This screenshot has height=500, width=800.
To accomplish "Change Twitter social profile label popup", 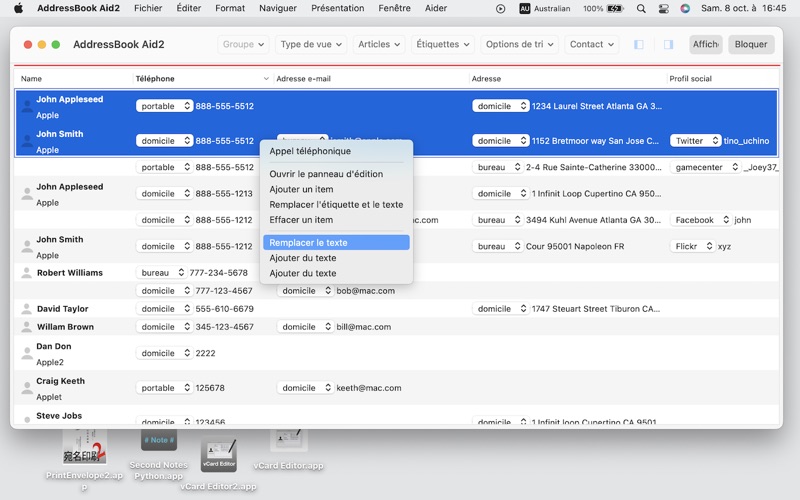I will [x=695, y=141].
